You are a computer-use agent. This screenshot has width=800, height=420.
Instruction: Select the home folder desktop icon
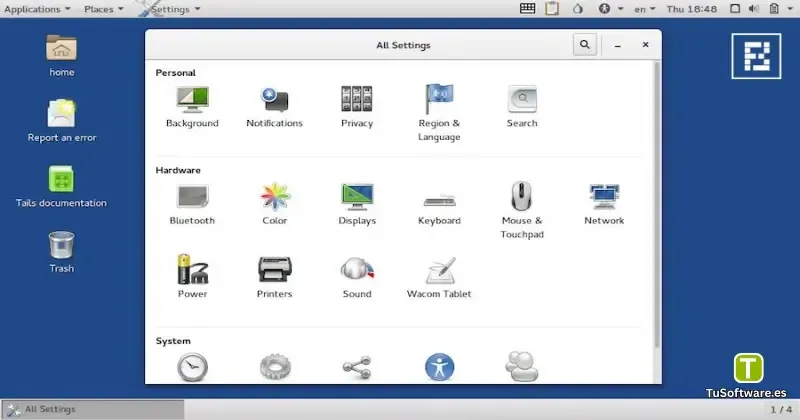pos(61,56)
